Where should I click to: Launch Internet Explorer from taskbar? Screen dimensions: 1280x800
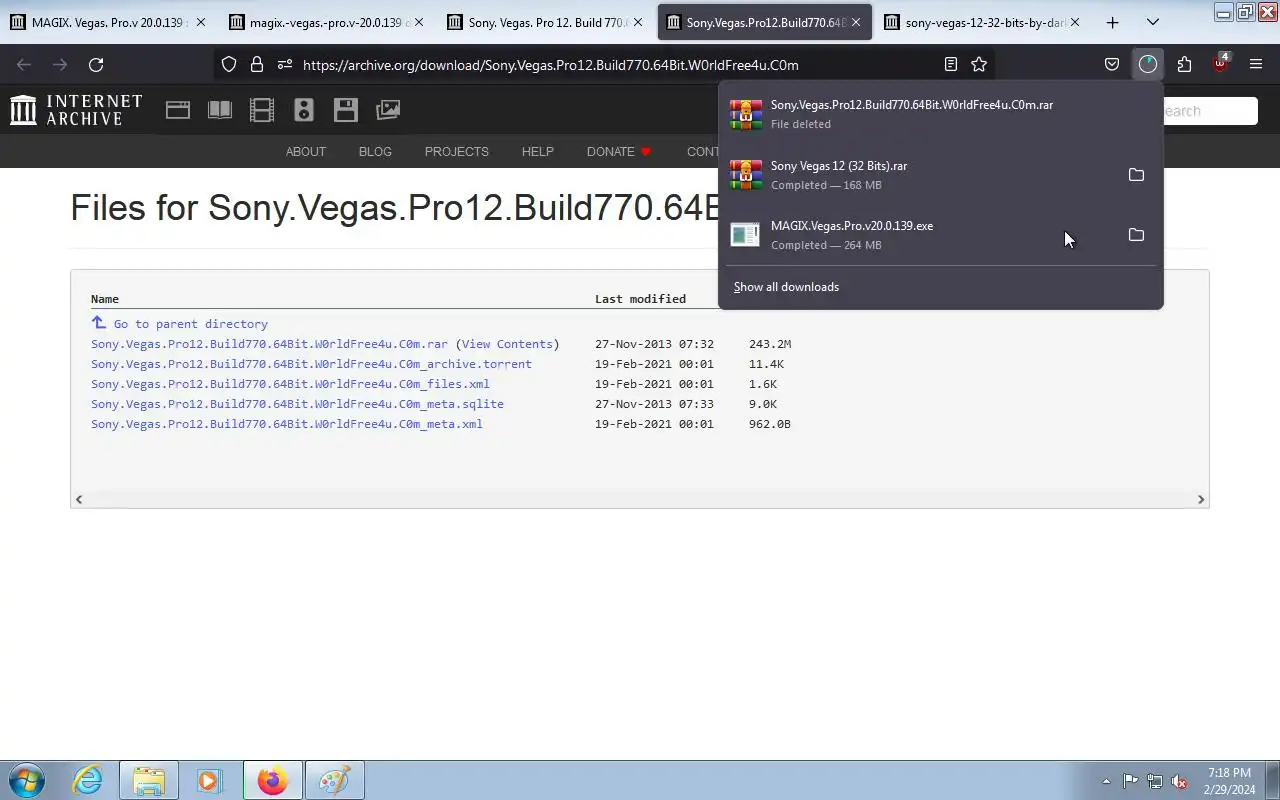(88, 780)
